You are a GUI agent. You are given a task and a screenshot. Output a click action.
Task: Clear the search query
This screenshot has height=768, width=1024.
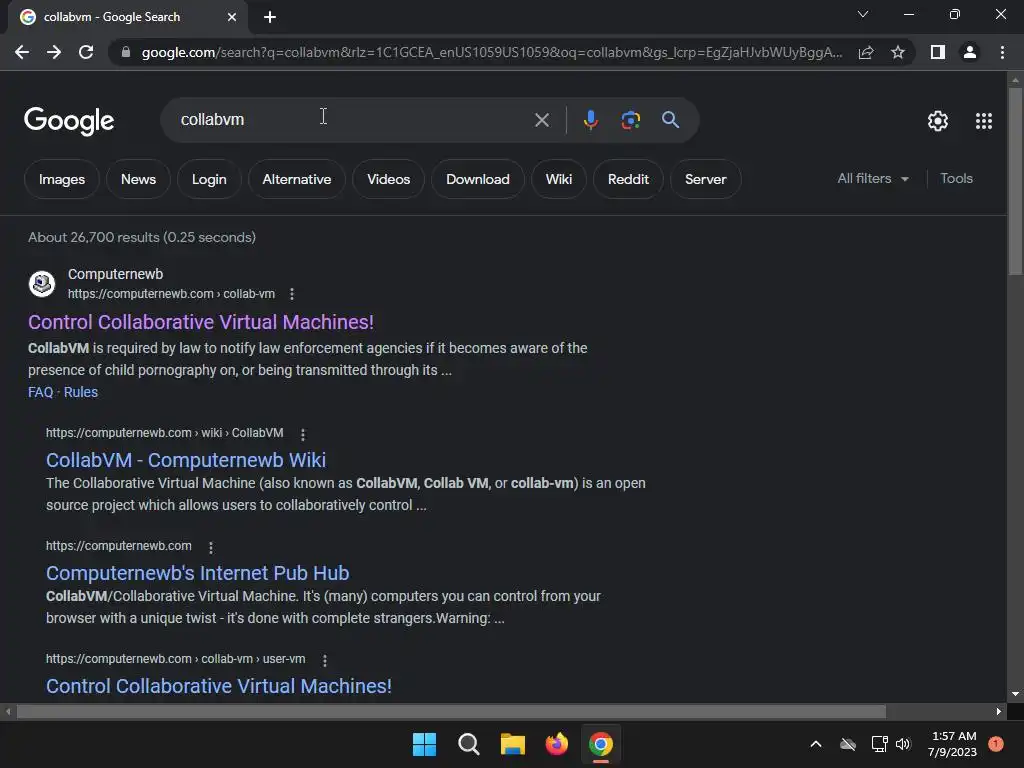click(541, 120)
